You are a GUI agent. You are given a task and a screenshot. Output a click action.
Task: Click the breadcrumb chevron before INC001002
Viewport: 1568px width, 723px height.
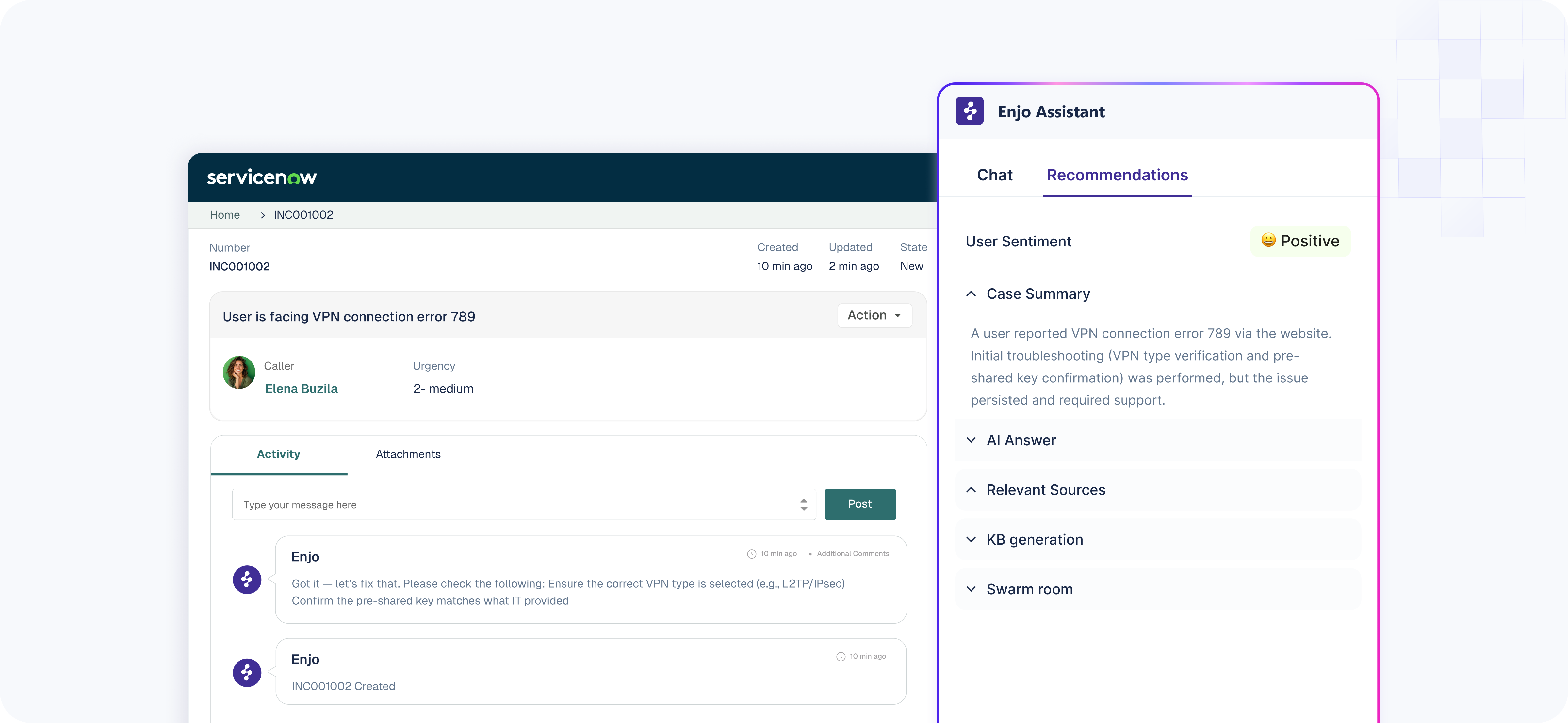[262, 216]
